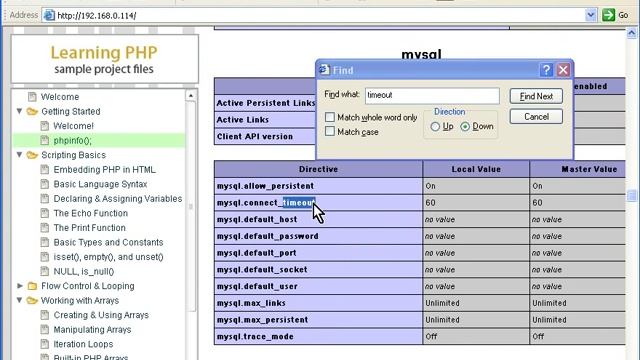Click the Learning PHP sample project files banner
Screen dimensions: 640x360
104,59
